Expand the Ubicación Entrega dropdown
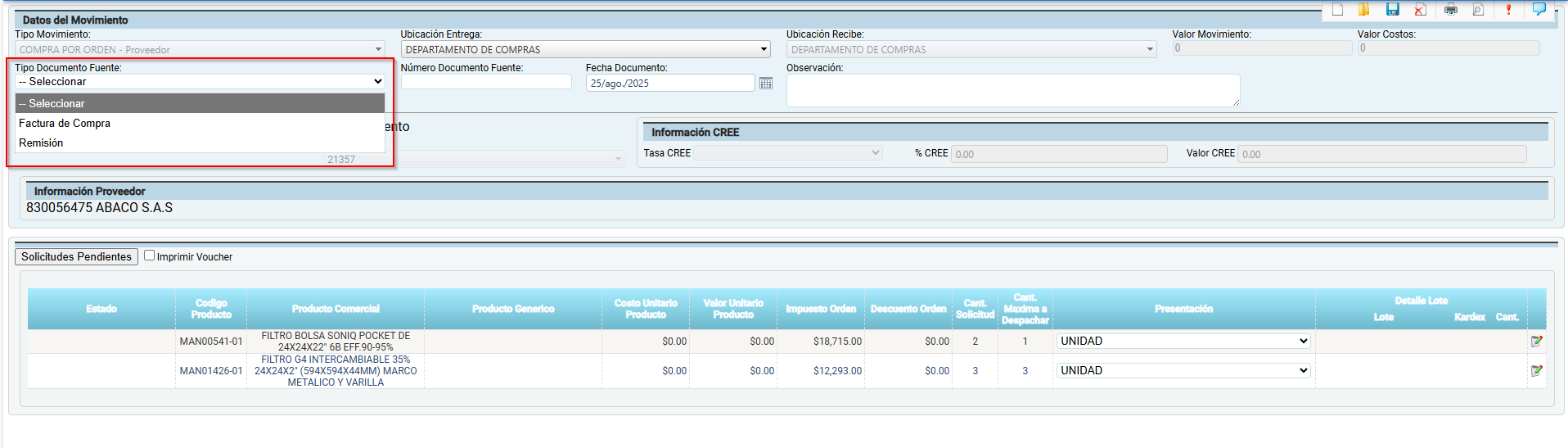 585,49
